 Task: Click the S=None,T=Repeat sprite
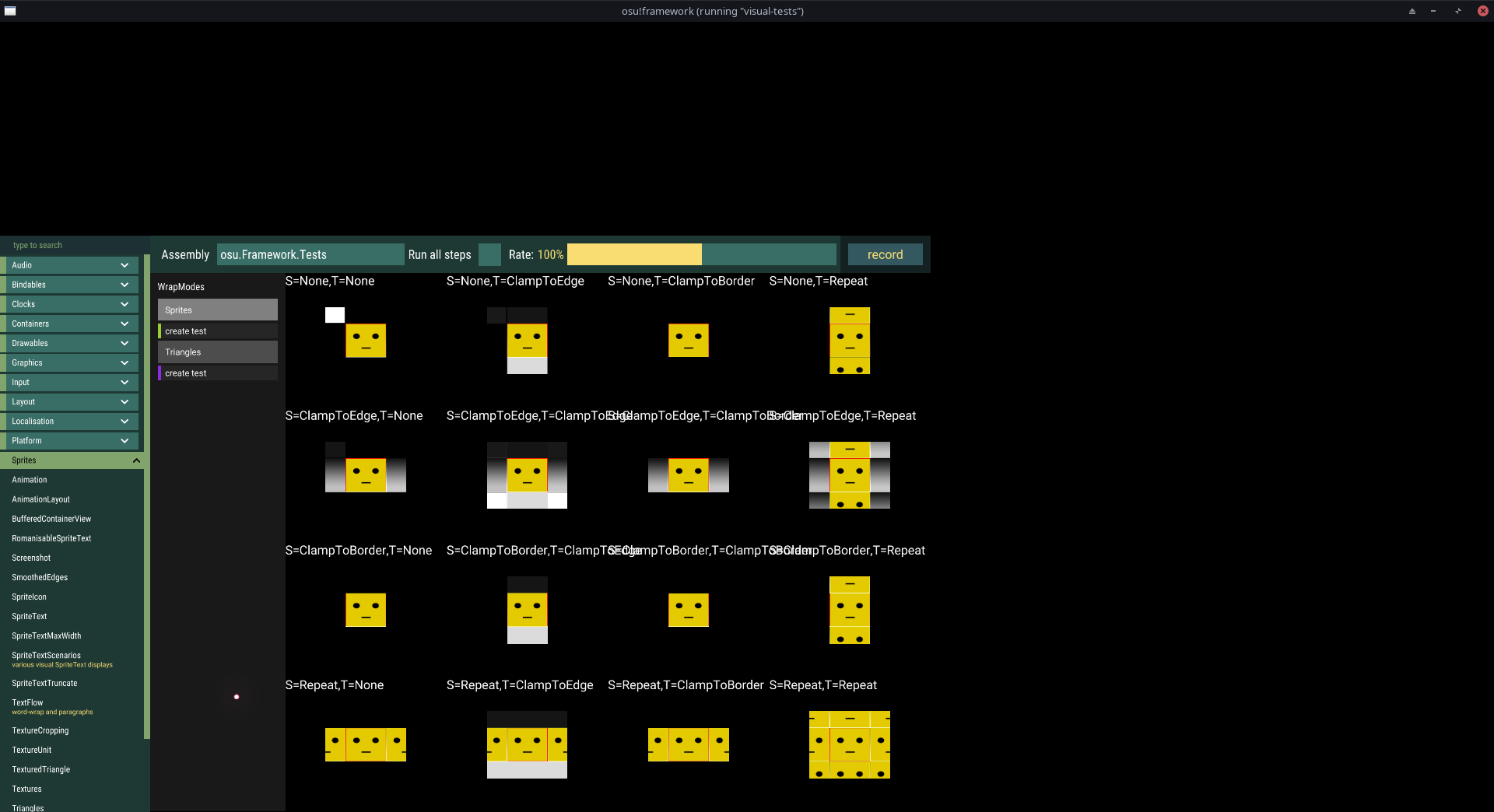tap(850, 341)
